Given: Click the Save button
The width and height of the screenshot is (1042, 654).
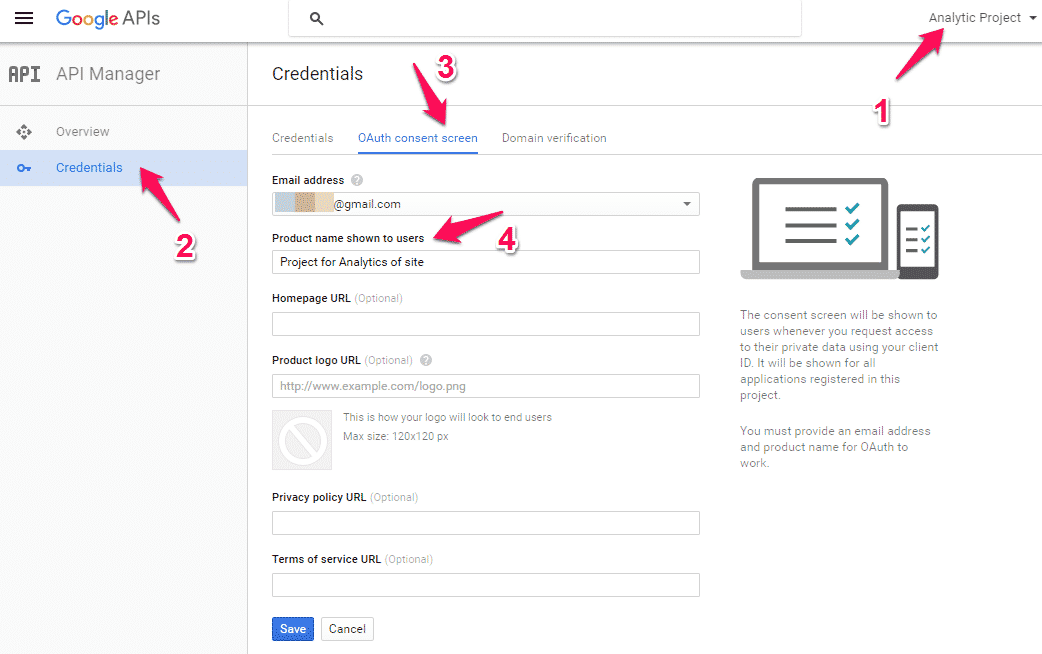Looking at the screenshot, I should point(293,629).
